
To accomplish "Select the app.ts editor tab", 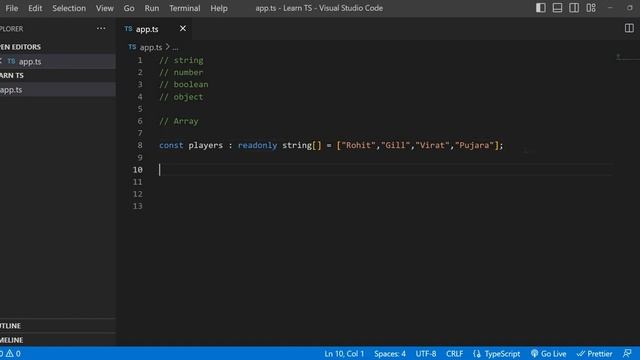I will pos(154,29).
